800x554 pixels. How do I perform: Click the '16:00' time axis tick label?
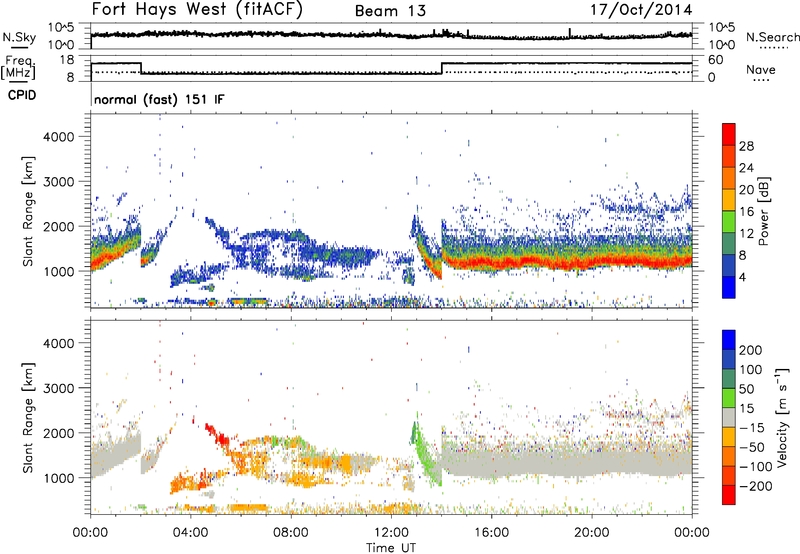(491, 533)
